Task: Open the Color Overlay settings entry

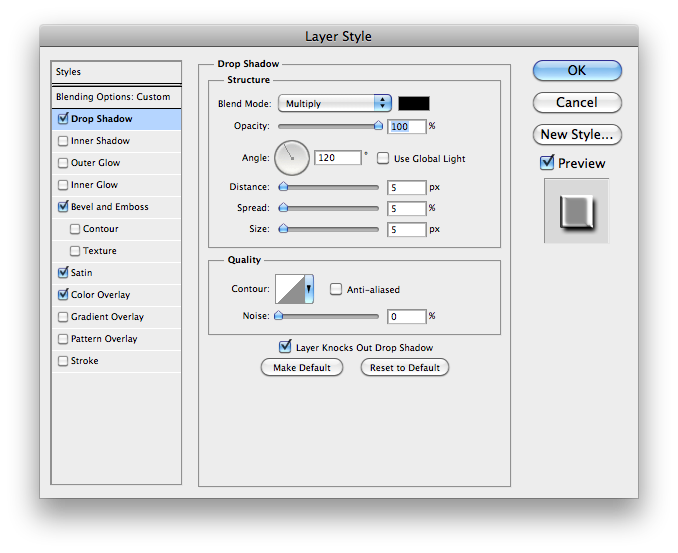Action: [100, 295]
